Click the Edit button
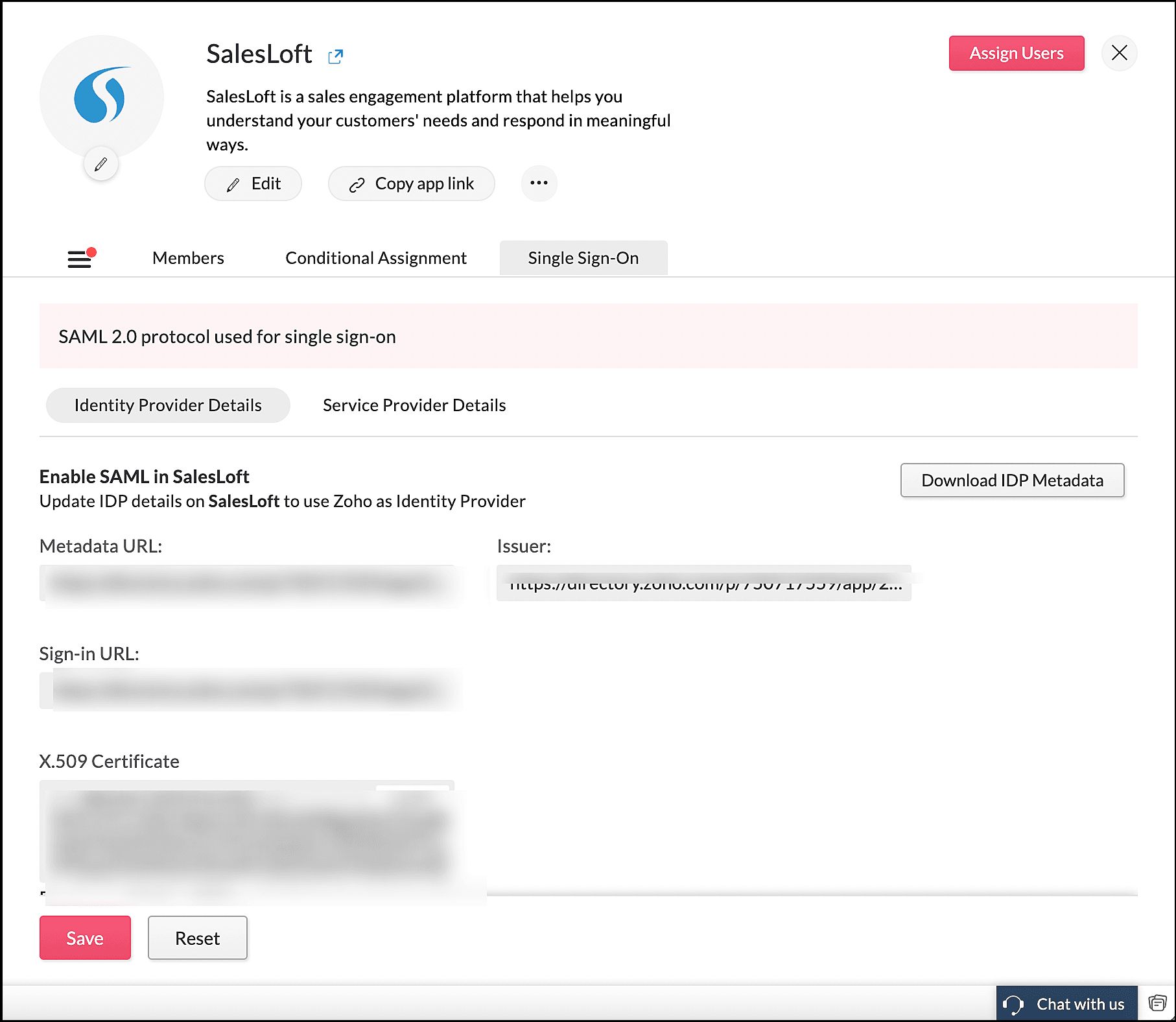Image resolution: width=1176 pixels, height=1022 pixels. click(253, 184)
